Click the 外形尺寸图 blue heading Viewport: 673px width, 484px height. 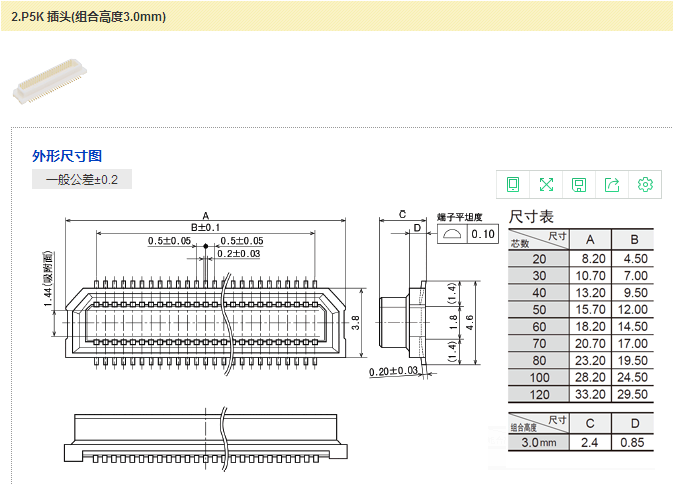click(x=67, y=156)
